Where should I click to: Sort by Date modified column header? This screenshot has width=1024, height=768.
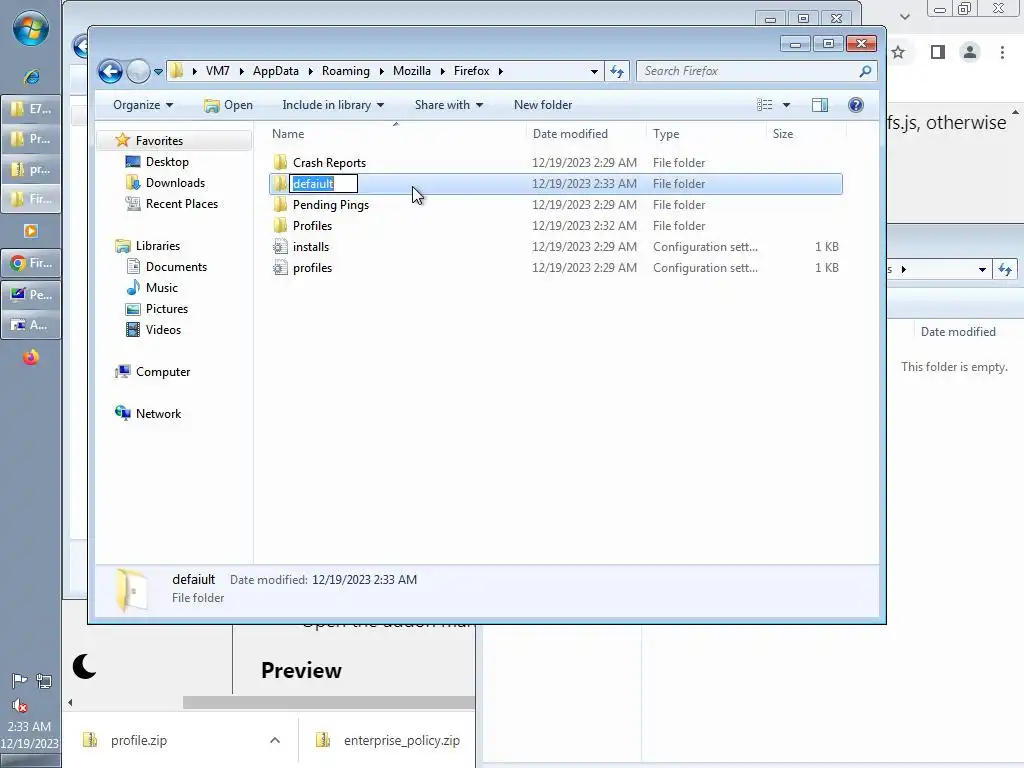(570, 134)
